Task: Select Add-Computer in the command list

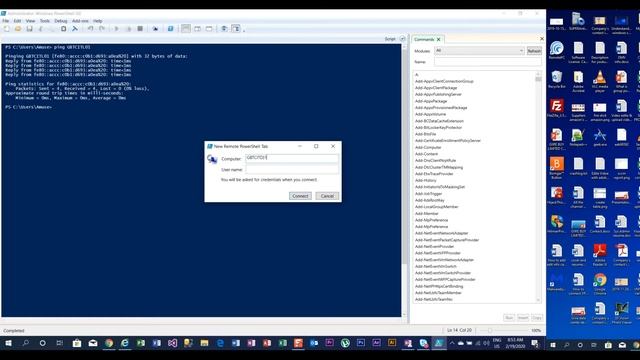Action: click(x=428, y=147)
